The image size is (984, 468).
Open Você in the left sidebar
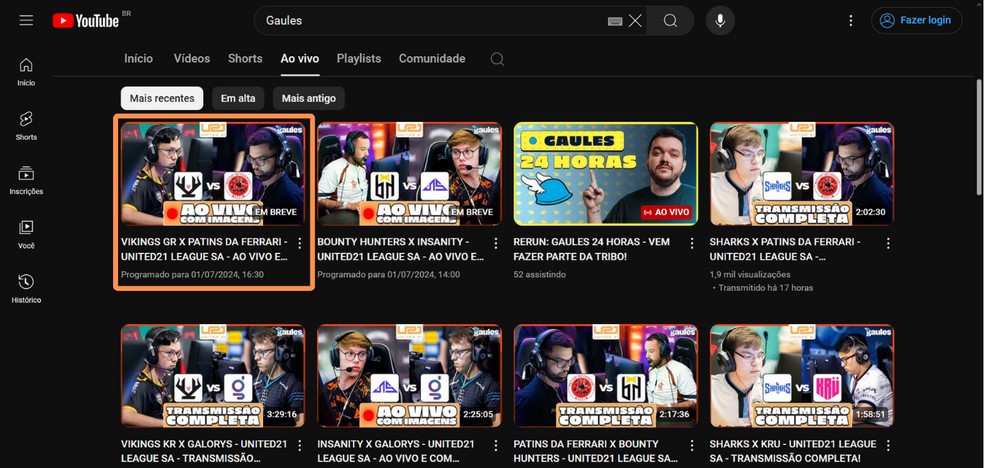click(x=26, y=235)
